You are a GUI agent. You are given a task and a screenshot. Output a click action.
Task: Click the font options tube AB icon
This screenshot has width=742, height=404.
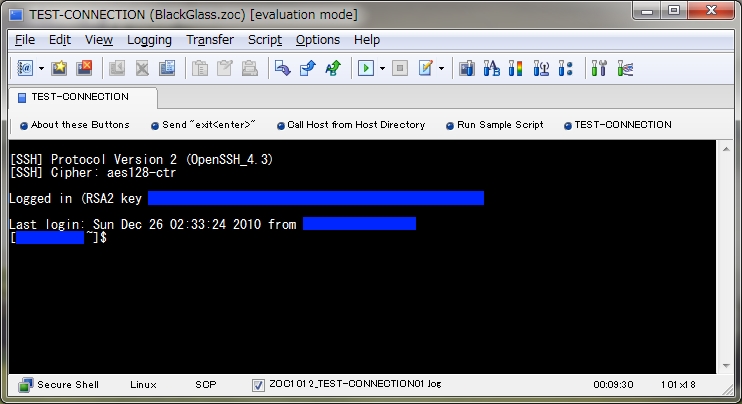tap(492, 69)
